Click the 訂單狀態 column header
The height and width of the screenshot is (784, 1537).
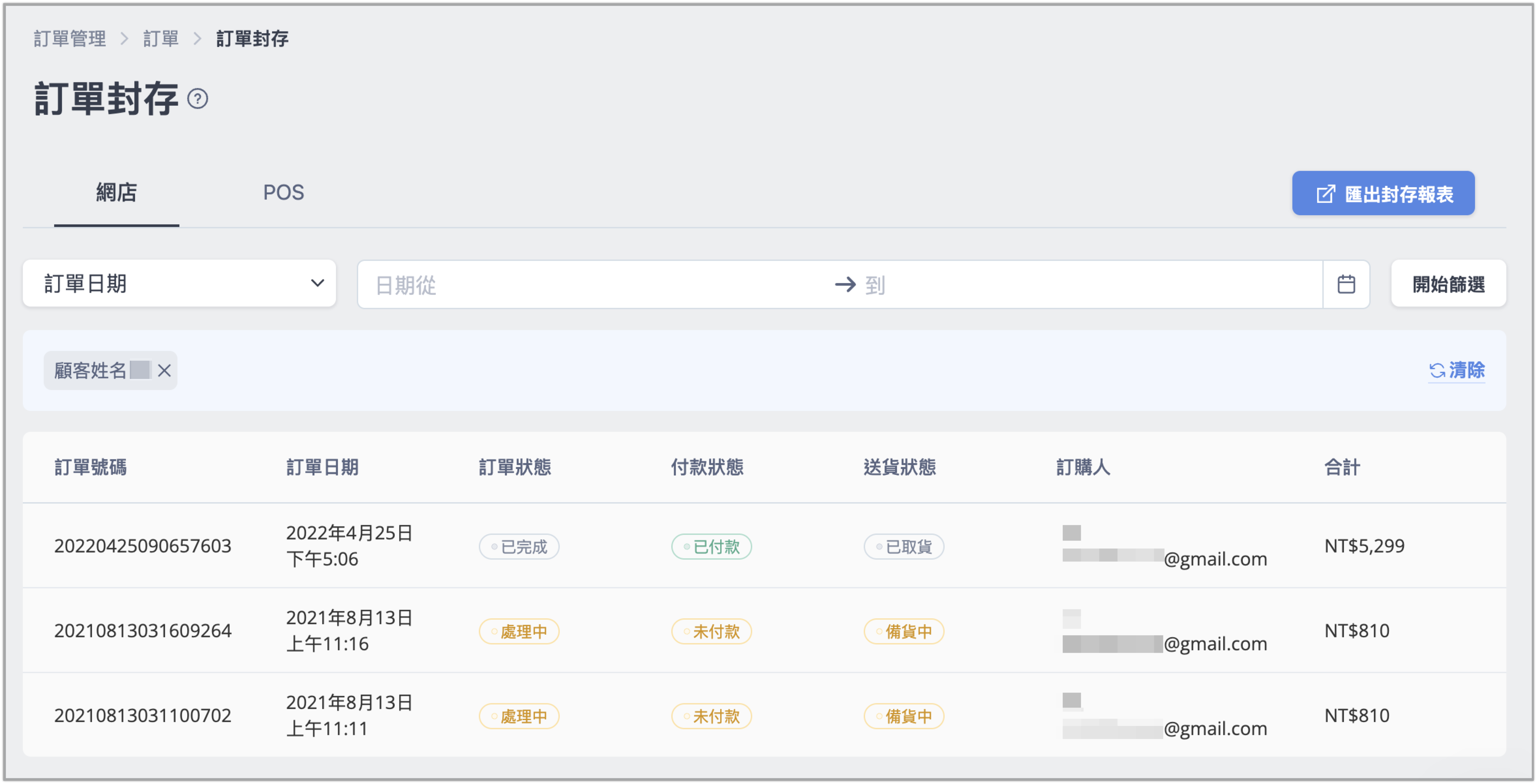pyautogui.click(x=515, y=467)
